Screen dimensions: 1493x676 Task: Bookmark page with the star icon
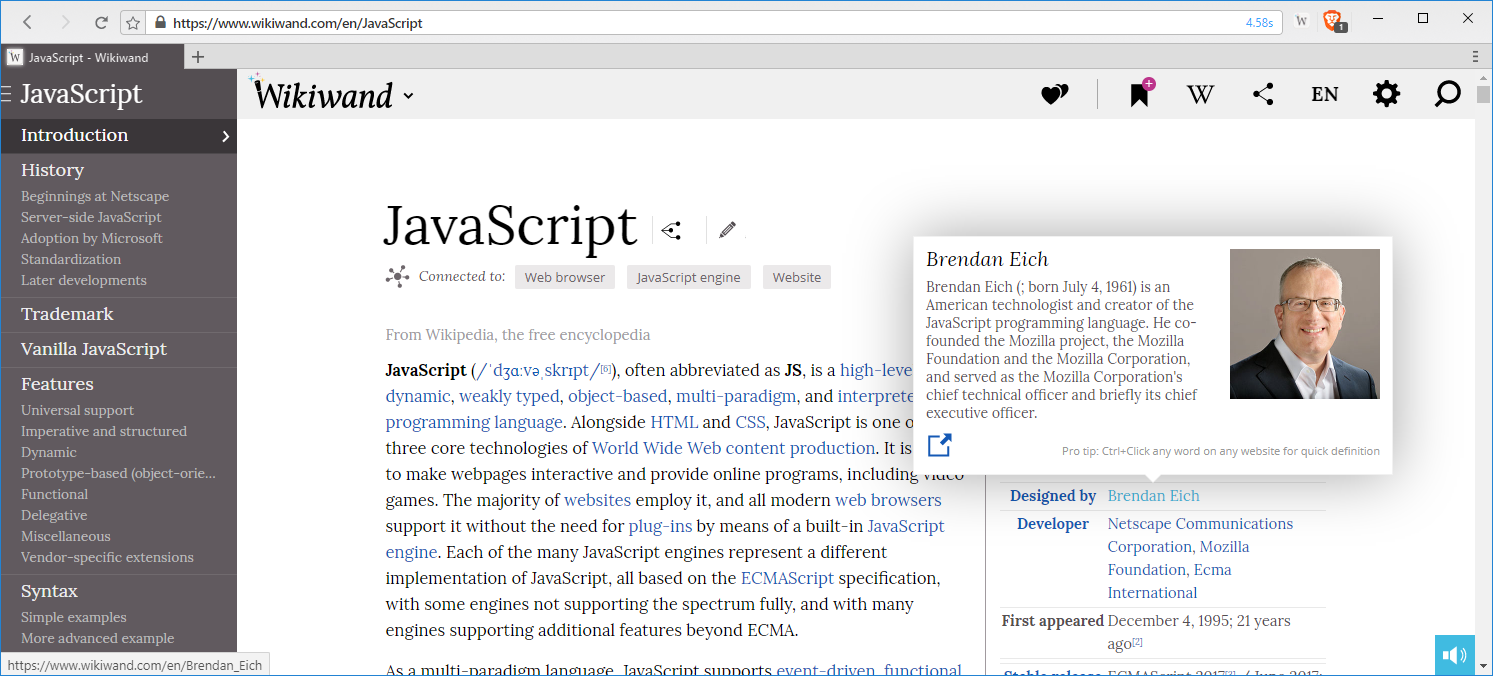coord(133,22)
